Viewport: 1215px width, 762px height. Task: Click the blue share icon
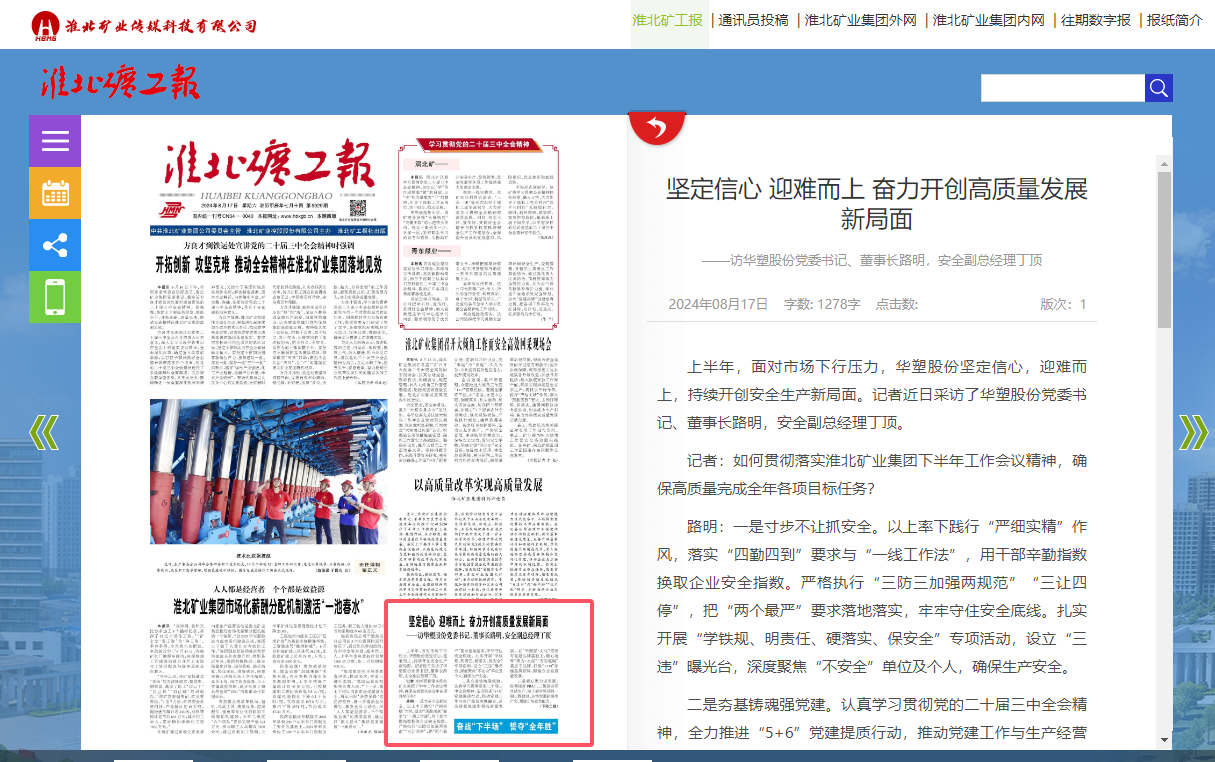click(55, 245)
